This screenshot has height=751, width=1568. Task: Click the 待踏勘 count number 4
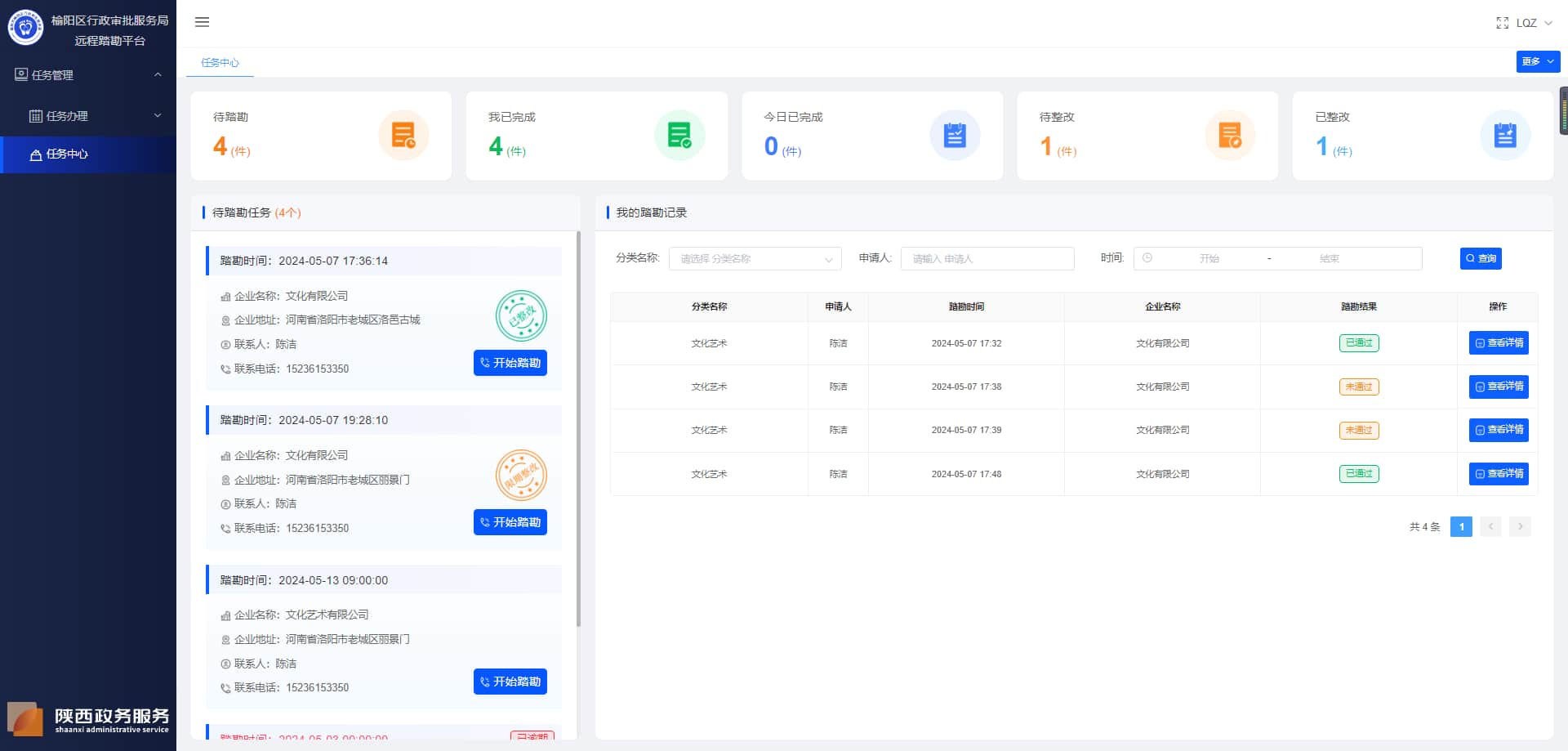(220, 146)
